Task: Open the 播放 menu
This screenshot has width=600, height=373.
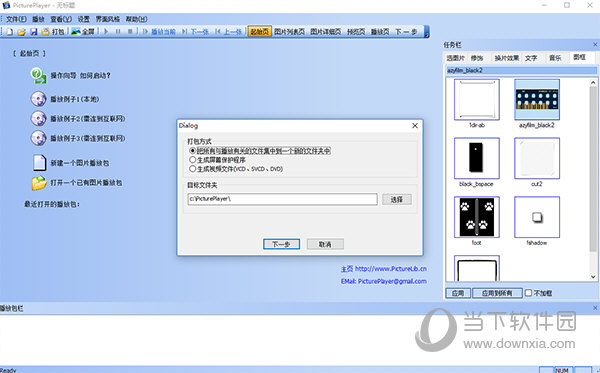Action: pyautogui.click(x=38, y=19)
